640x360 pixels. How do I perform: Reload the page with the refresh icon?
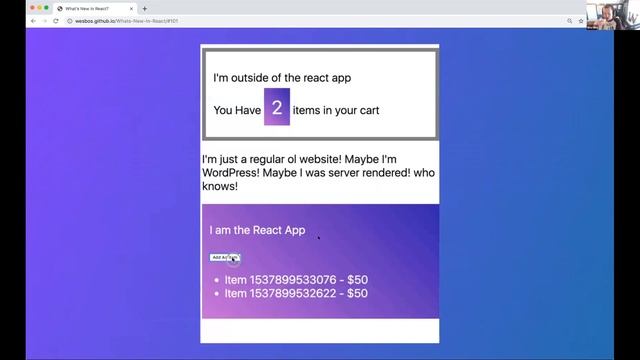point(56,21)
